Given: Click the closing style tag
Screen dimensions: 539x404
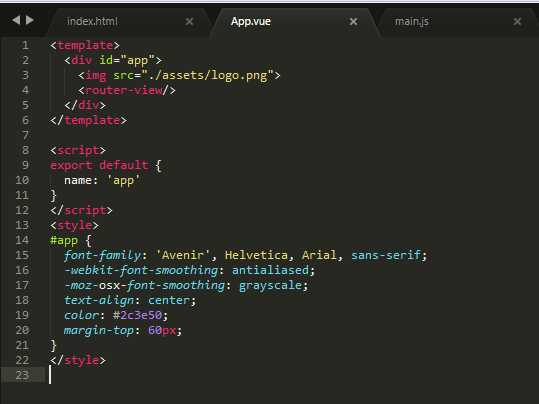Looking at the screenshot, I should [78, 360].
